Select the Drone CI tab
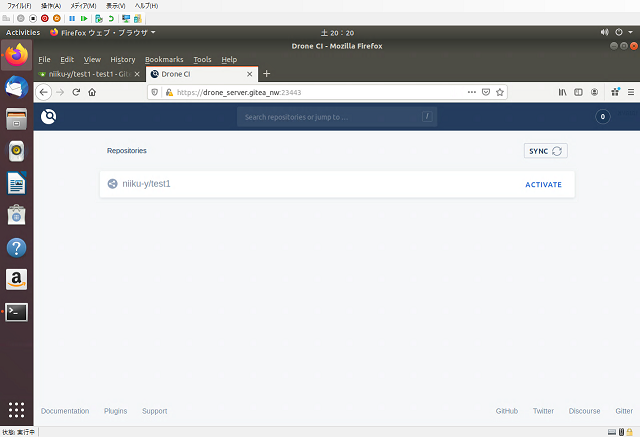640x437 pixels. pos(202,74)
